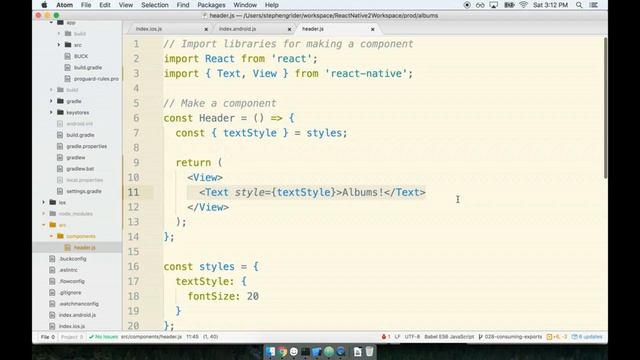This screenshot has width=640, height=360.
Task: Click line number 11 in the gutter
Action: (x=133, y=192)
